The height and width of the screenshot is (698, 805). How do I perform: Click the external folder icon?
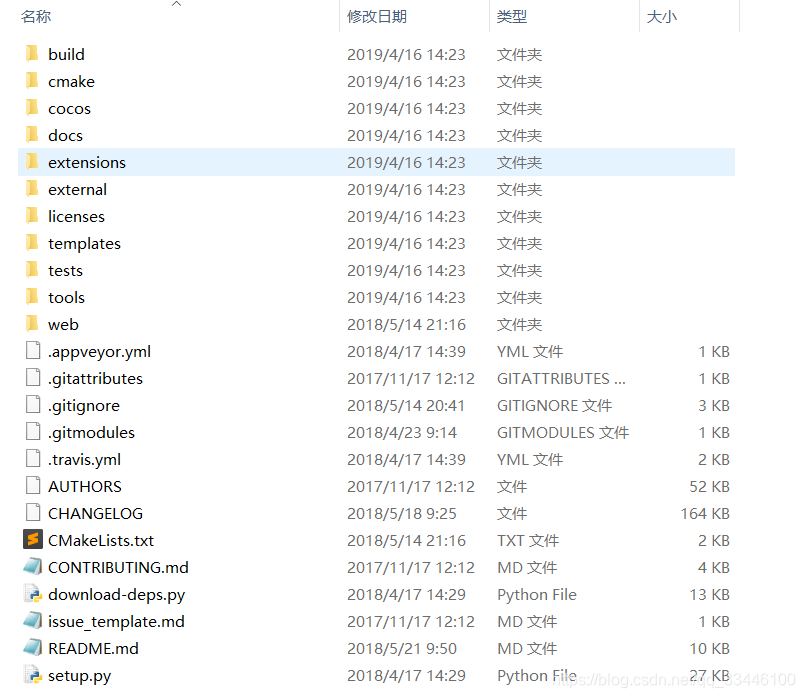32,188
